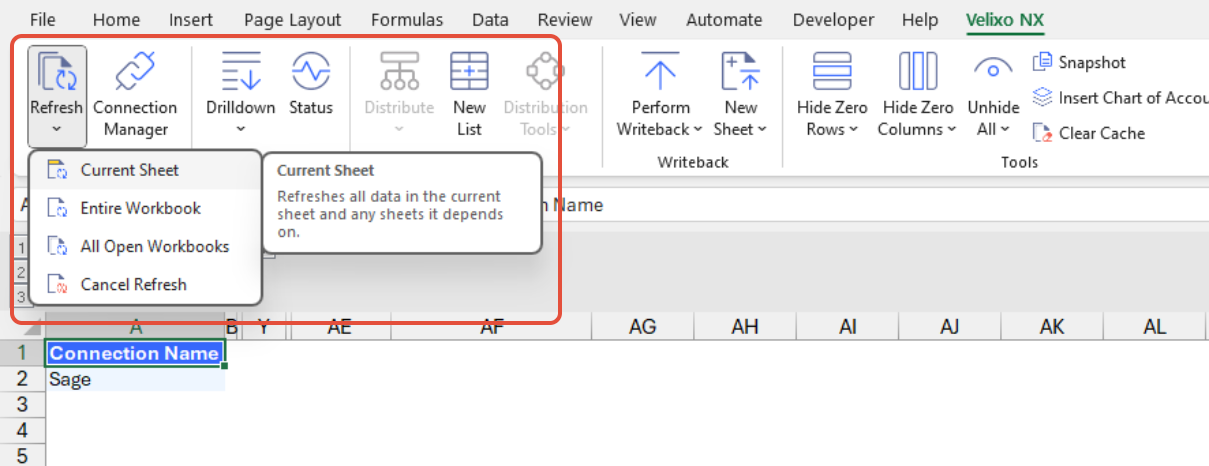This screenshot has width=1209, height=466.
Task: Open the Page Layout tab
Action: [x=293, y=19]
